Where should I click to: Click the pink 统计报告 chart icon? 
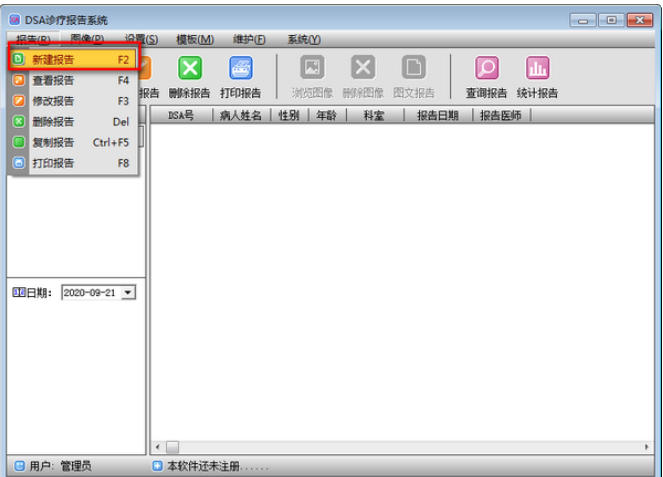pyautogui.click(x=537, y=68)
